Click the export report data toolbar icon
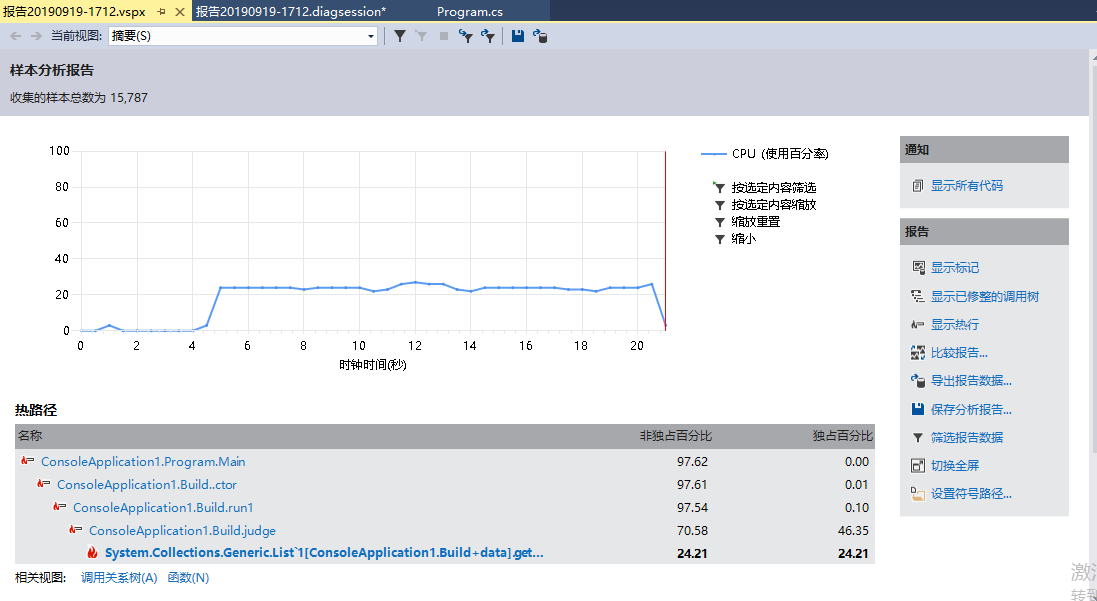 point(540,36)
